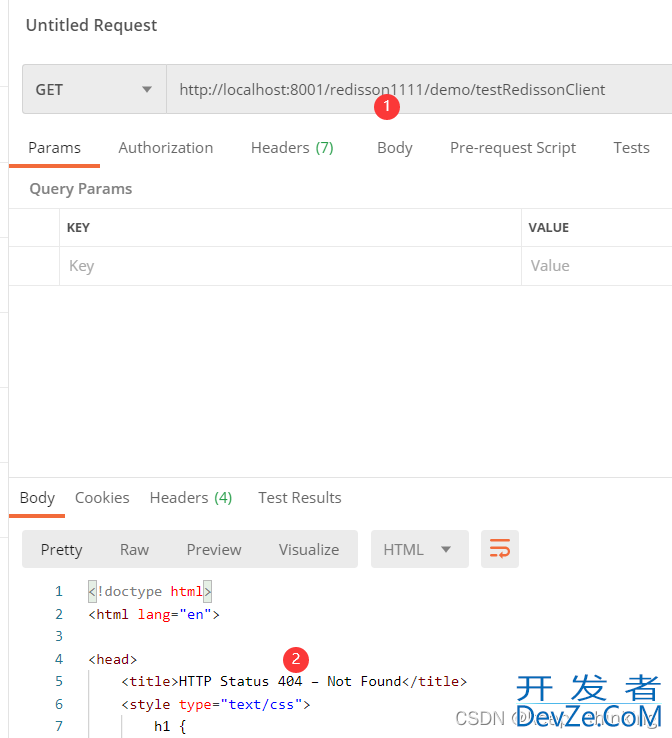Open the HTML format dropdown

tap(419, 549)
